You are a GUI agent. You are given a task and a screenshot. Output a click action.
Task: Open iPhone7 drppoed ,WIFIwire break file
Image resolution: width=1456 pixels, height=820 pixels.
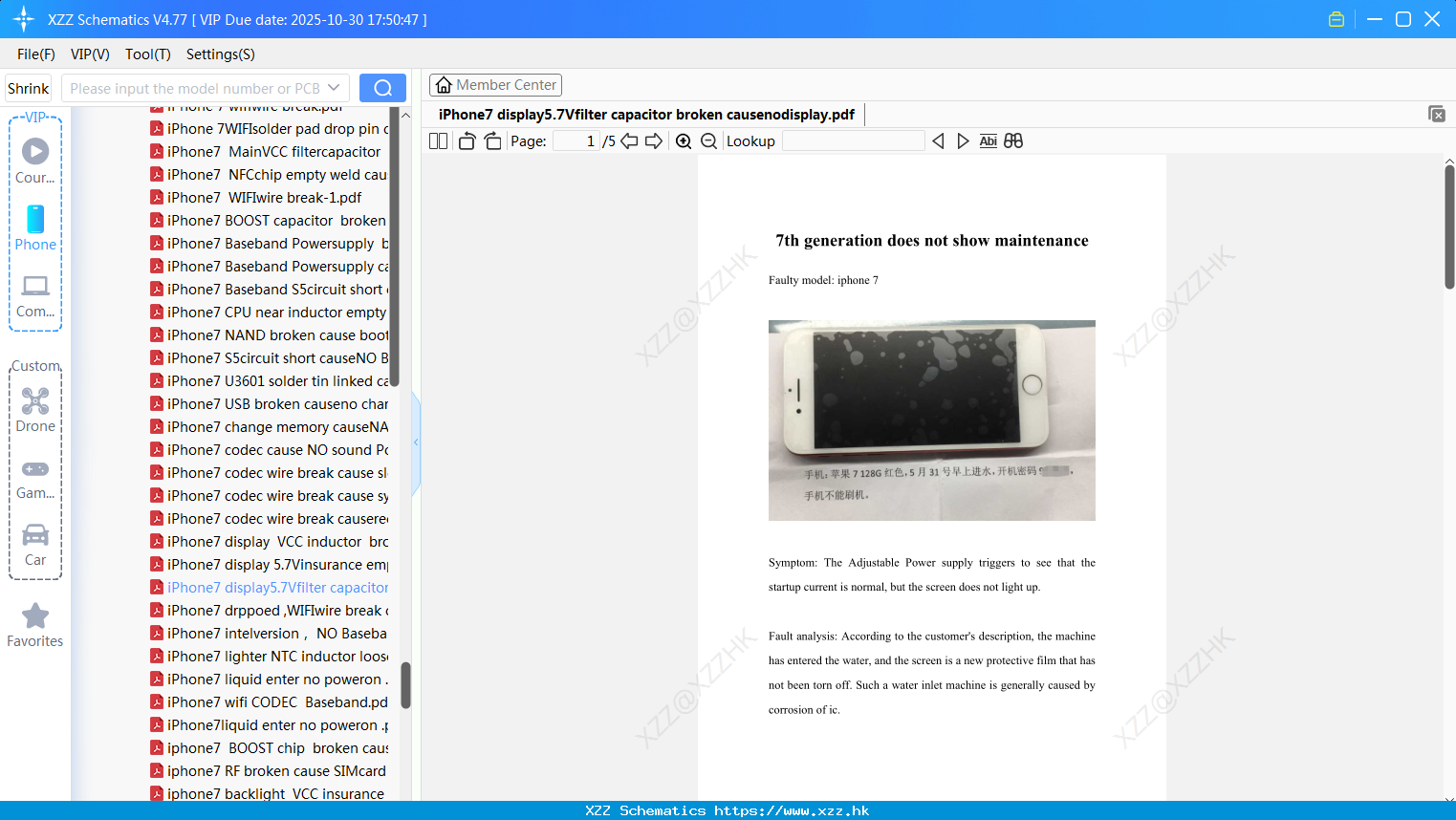point(270,610)
